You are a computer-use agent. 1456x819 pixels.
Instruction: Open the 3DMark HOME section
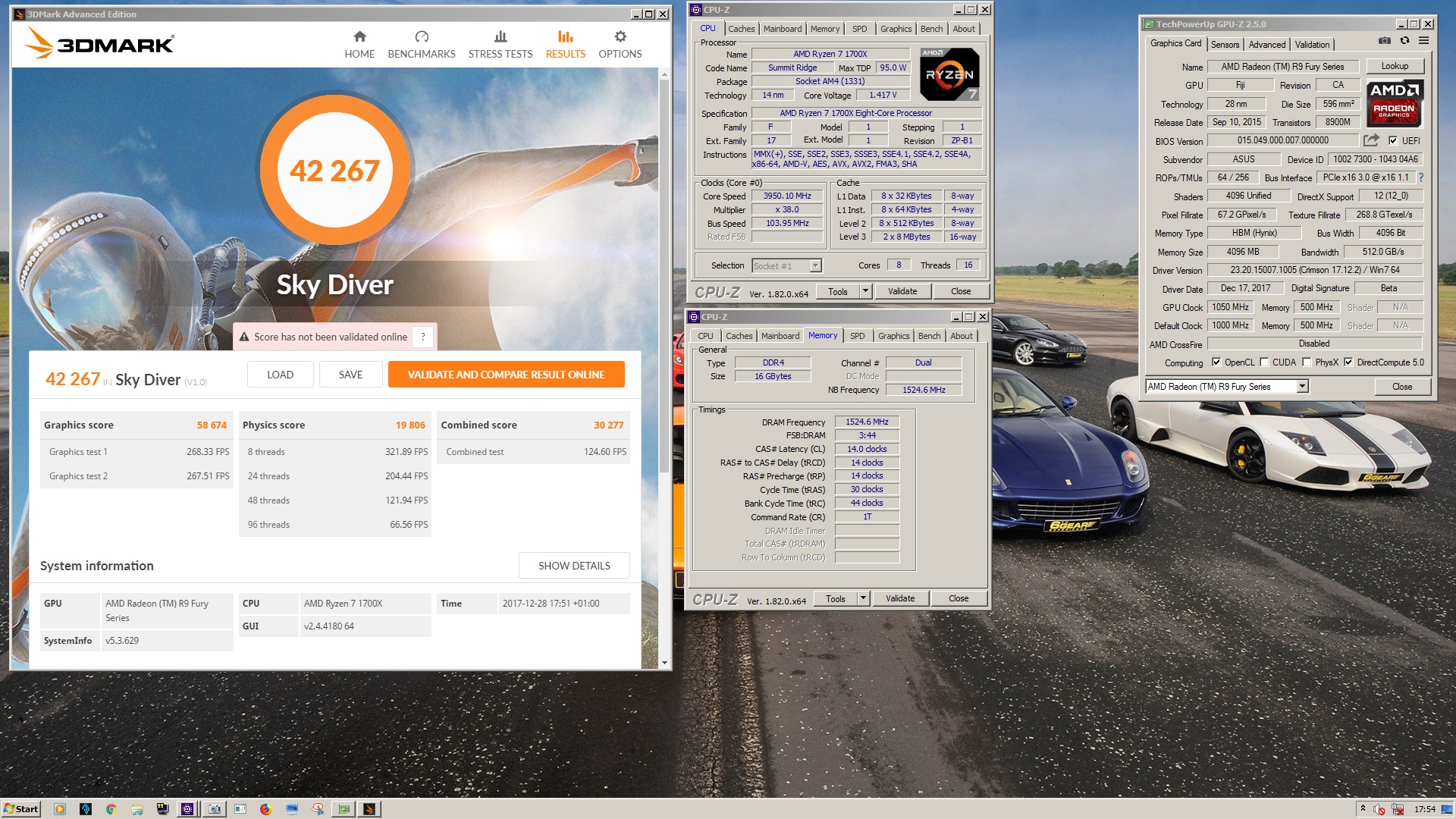[359, 45]
